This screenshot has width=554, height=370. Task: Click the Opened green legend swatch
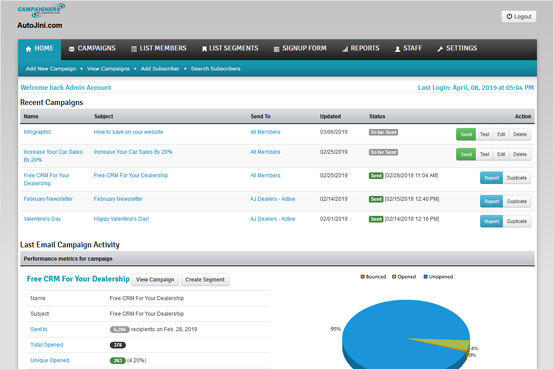click(x=394, y=277)
